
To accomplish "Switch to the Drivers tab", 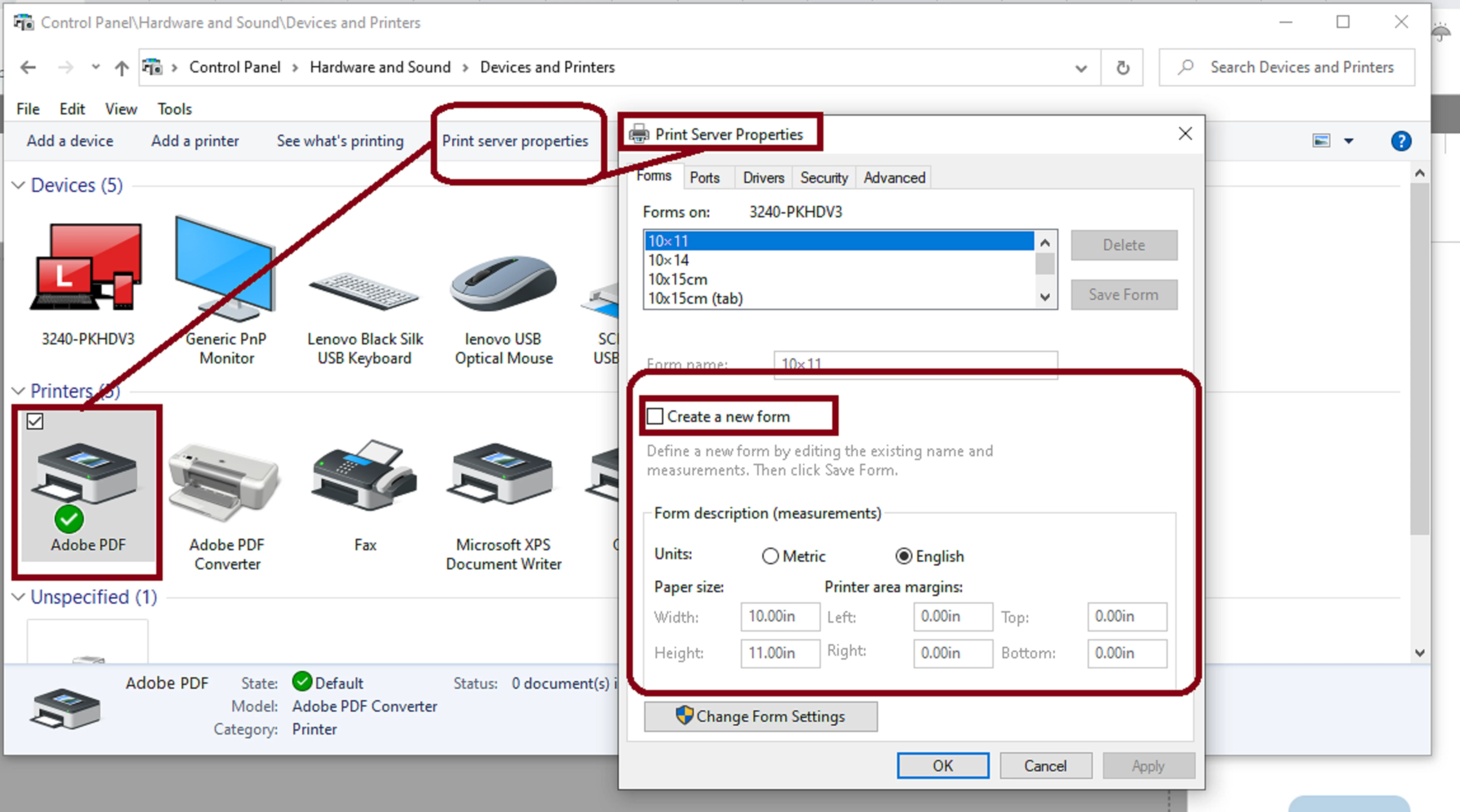I will 763,178.
